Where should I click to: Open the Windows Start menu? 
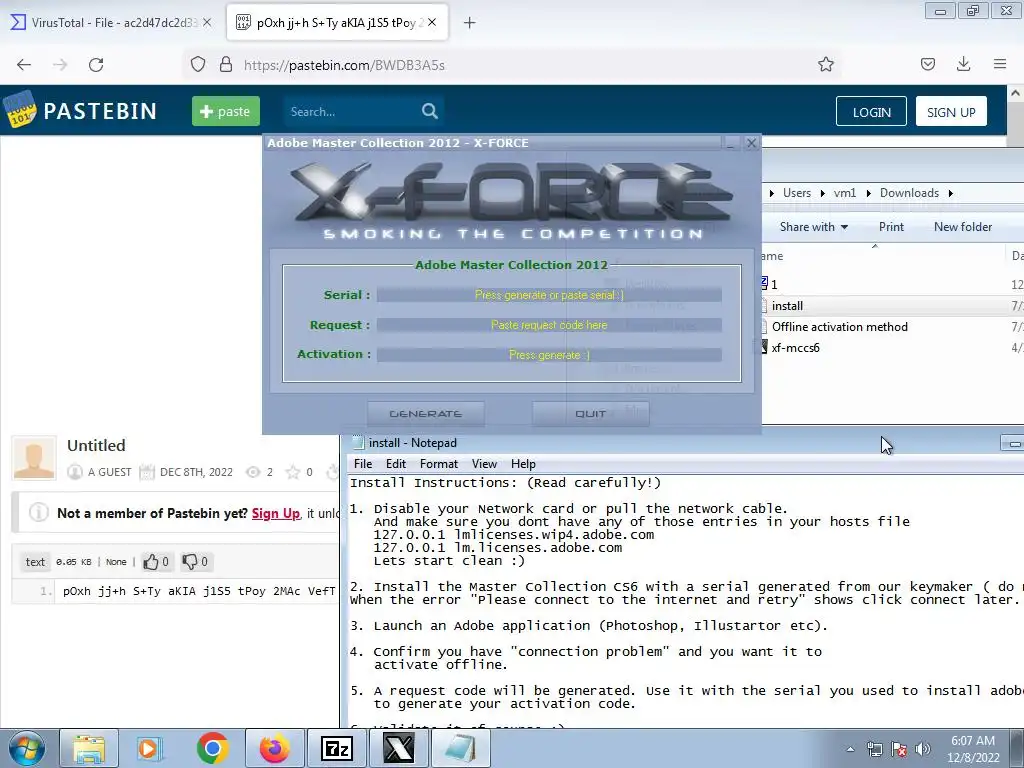[x=25, y=748]
